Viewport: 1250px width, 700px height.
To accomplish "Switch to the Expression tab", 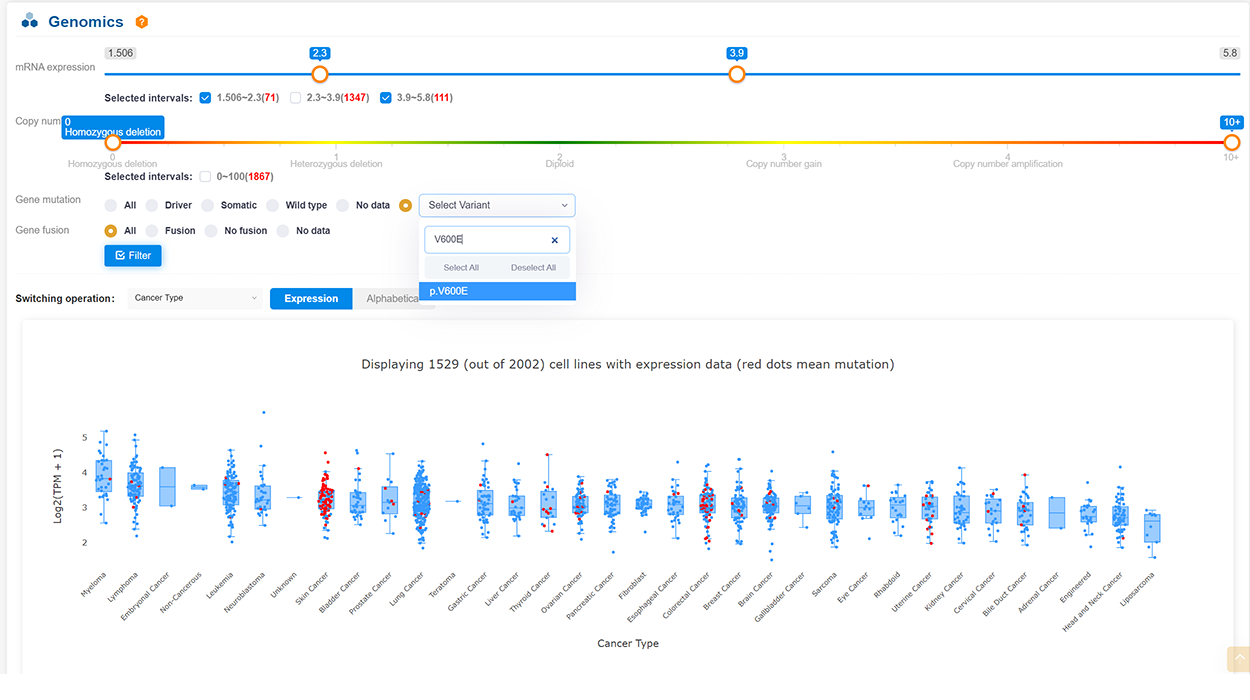I will click(311, 298).
